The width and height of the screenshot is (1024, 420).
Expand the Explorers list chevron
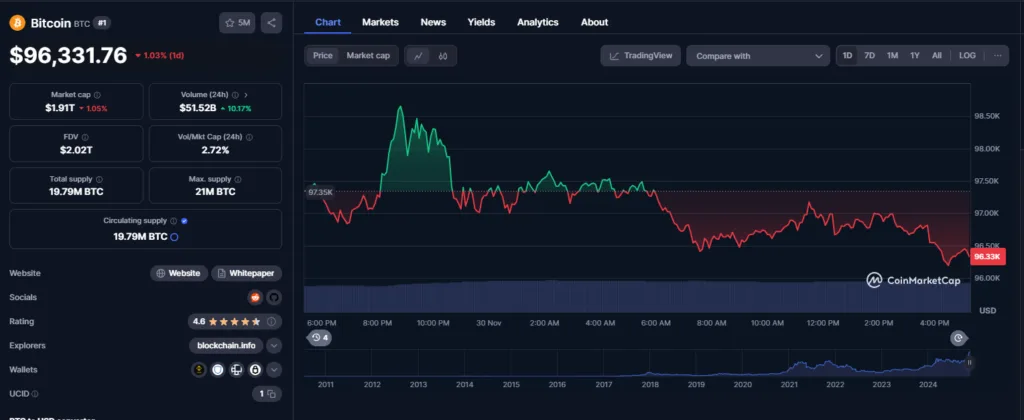274,346
